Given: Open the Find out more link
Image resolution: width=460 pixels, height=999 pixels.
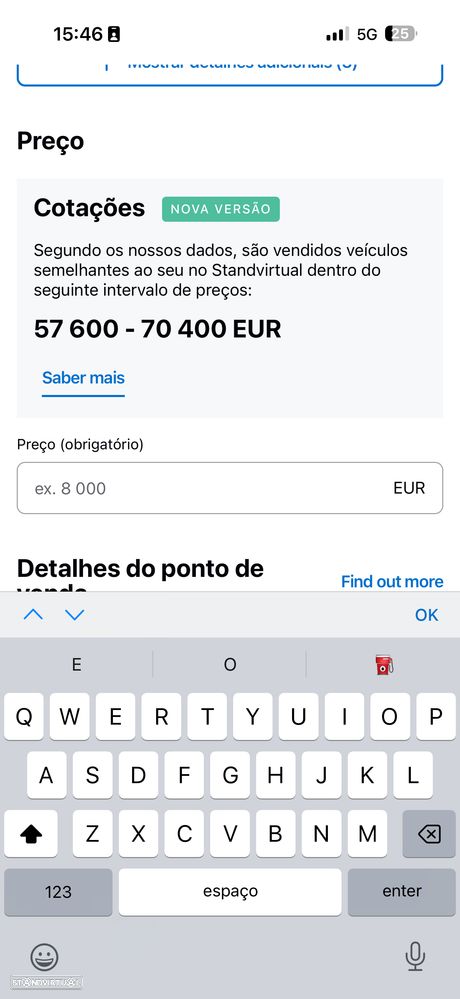Looking at the screenshot, I should click(x=392, y=581).
